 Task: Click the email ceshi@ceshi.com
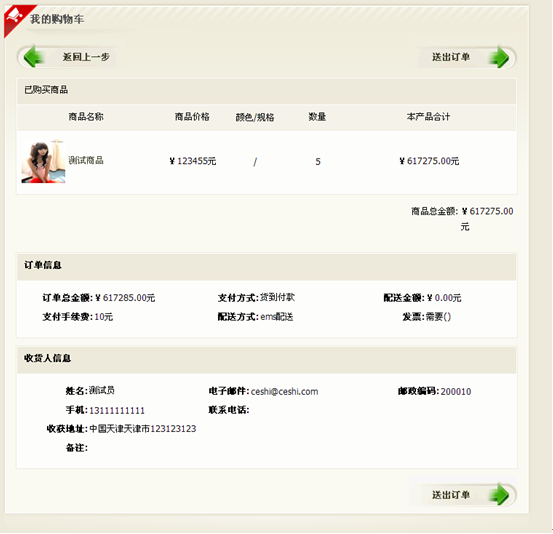[284, 391]
